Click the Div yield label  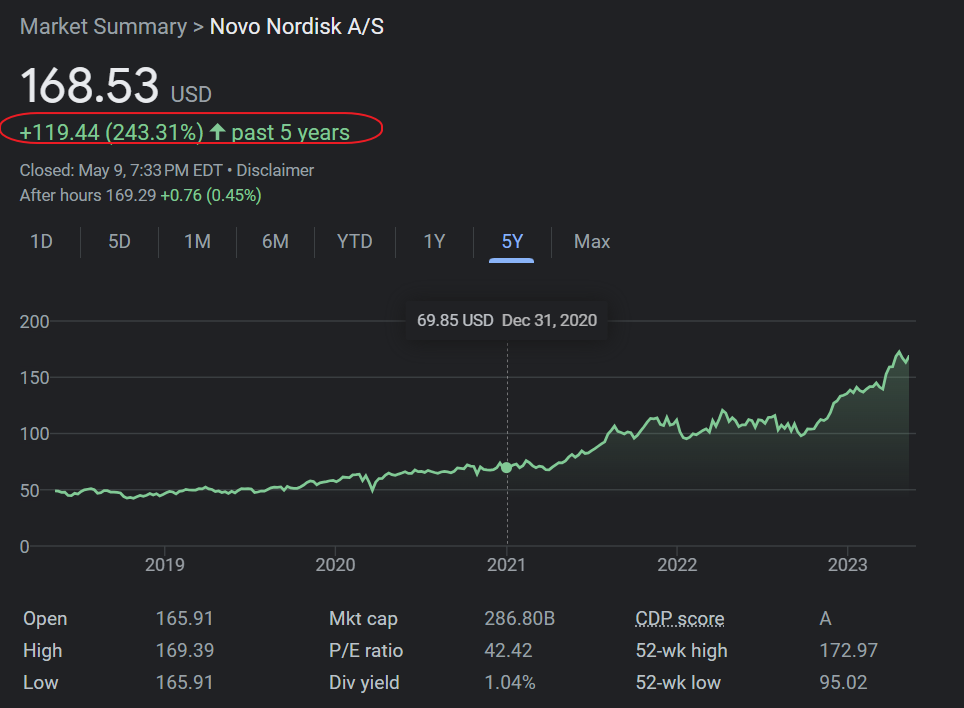point(365,683)
